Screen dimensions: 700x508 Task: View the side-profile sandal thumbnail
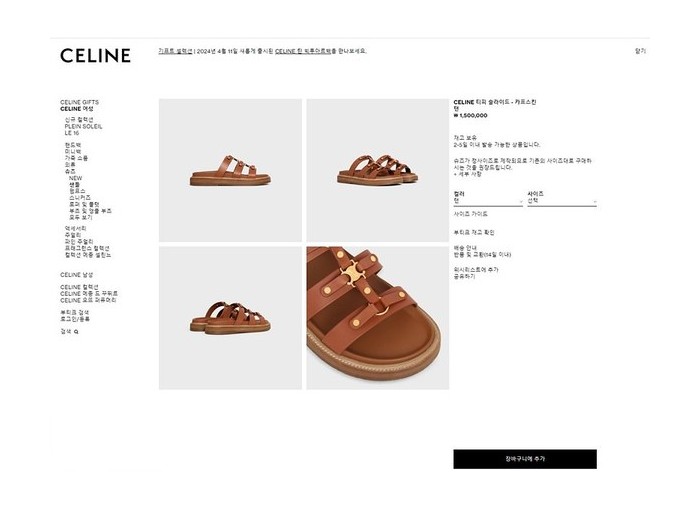[230, 171]
